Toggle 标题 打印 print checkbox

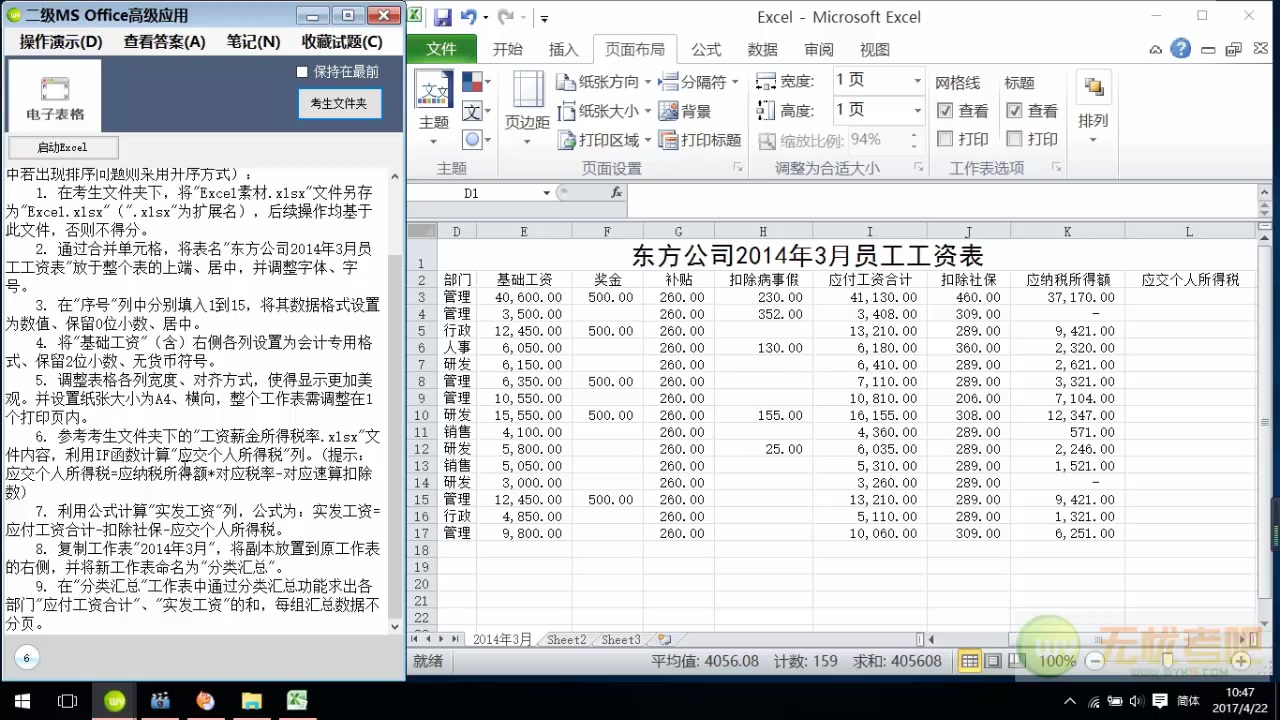click(1014, 139)
